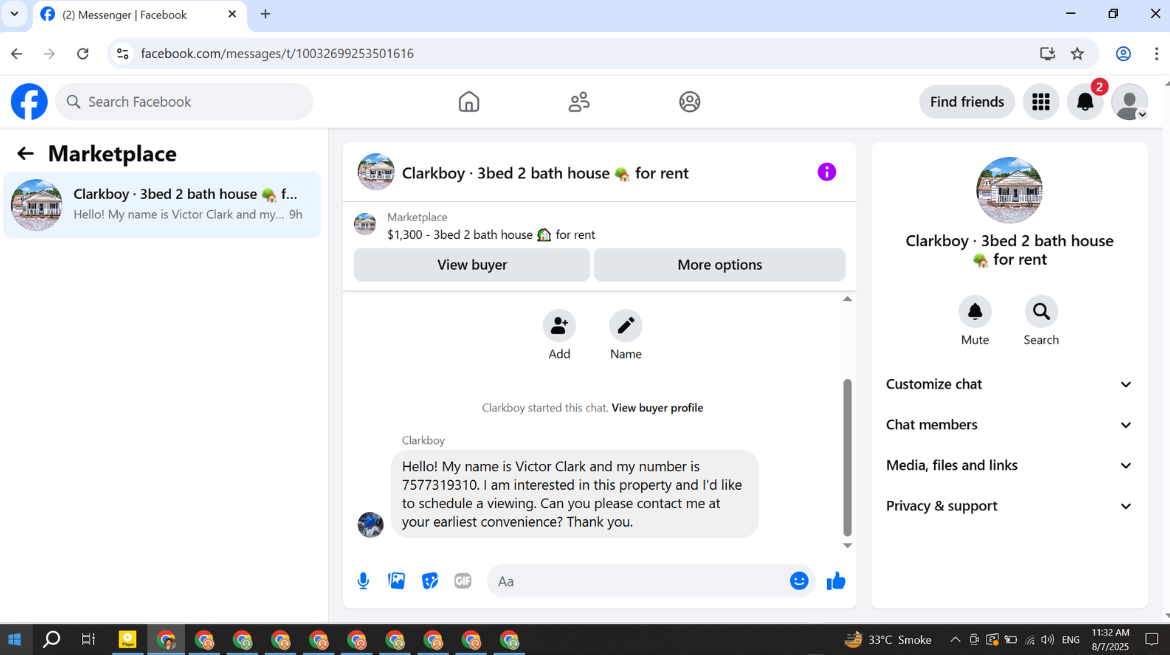Image resolution: width=1170 pixels, height=655 pixels.
Task: Add people to the chat
Action: click(x=559, y=326)
